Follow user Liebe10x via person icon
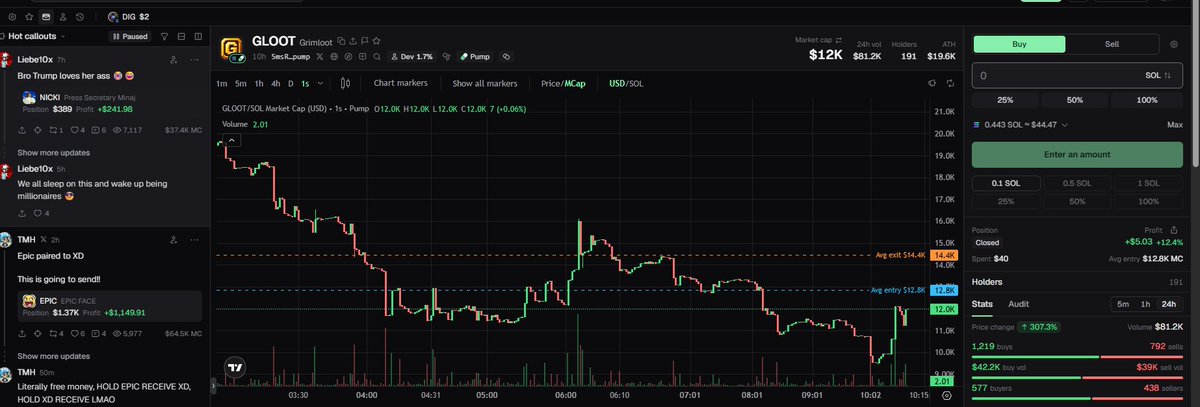The image size is (1200, 407). pos(174,61)
